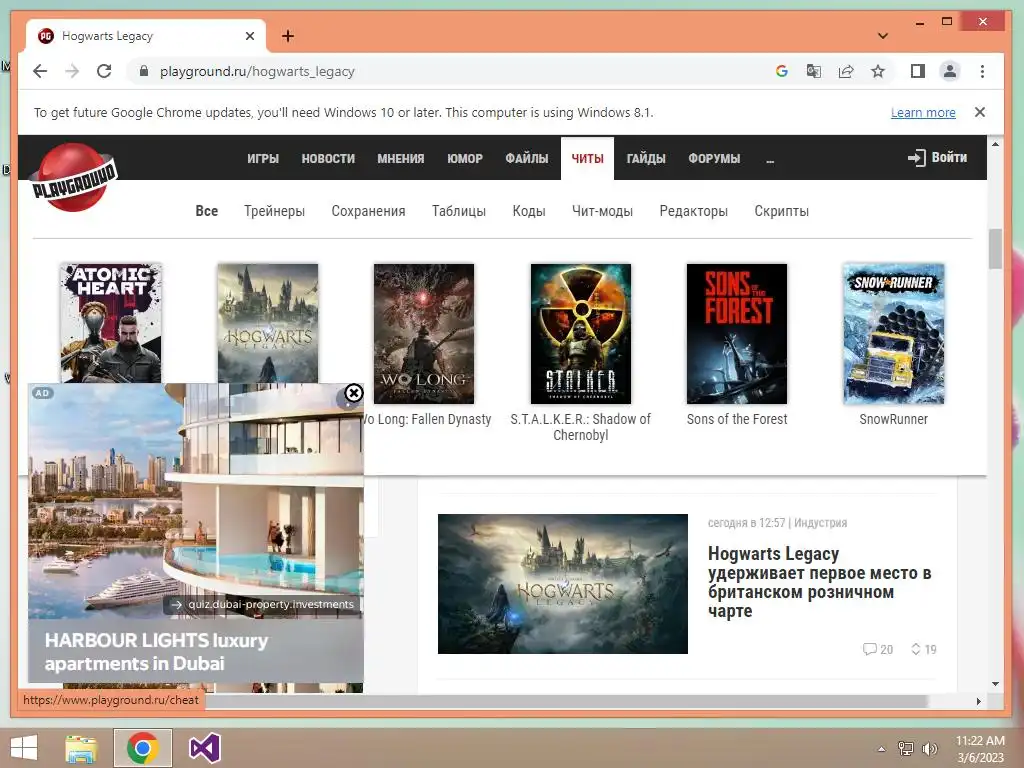Select the Трейнеры filter
The height and width of the screenshot is (768, 1024).
click(x=274, y=211)
